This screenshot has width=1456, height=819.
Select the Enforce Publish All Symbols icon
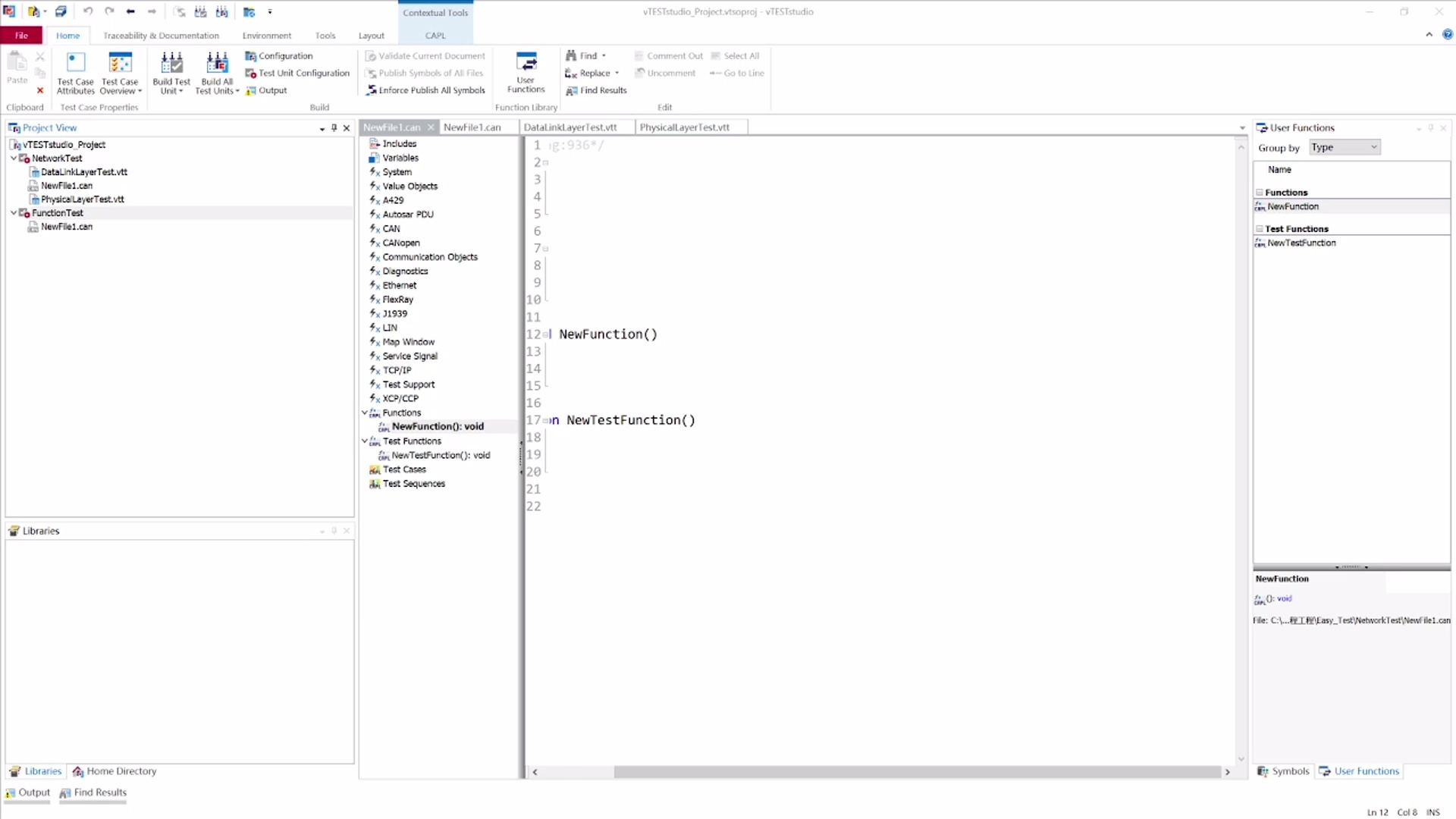point(426,89)
